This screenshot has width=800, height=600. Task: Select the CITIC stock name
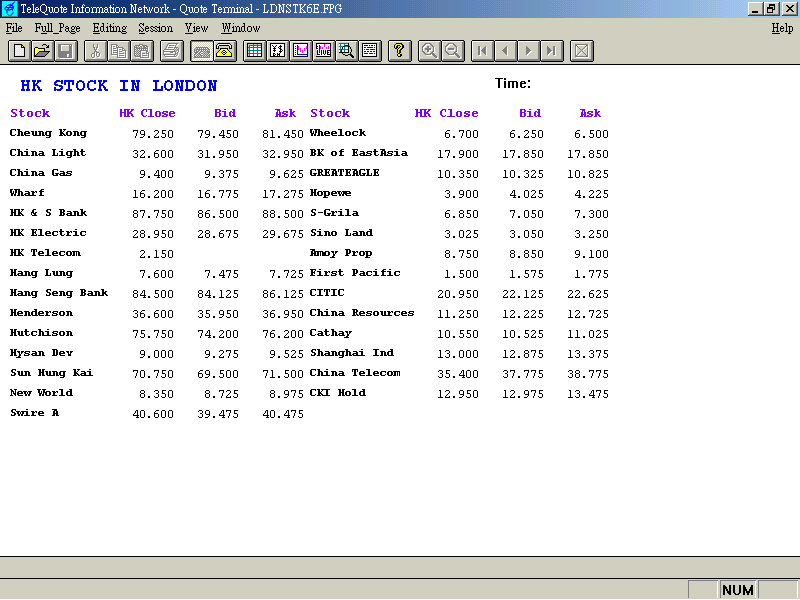click(327, 292)
